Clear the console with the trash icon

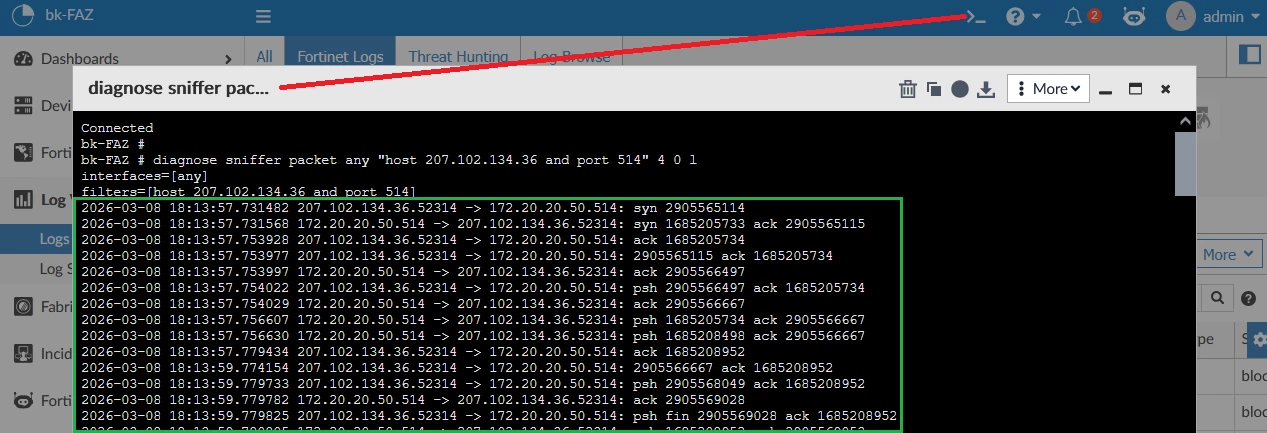(908, 89)
